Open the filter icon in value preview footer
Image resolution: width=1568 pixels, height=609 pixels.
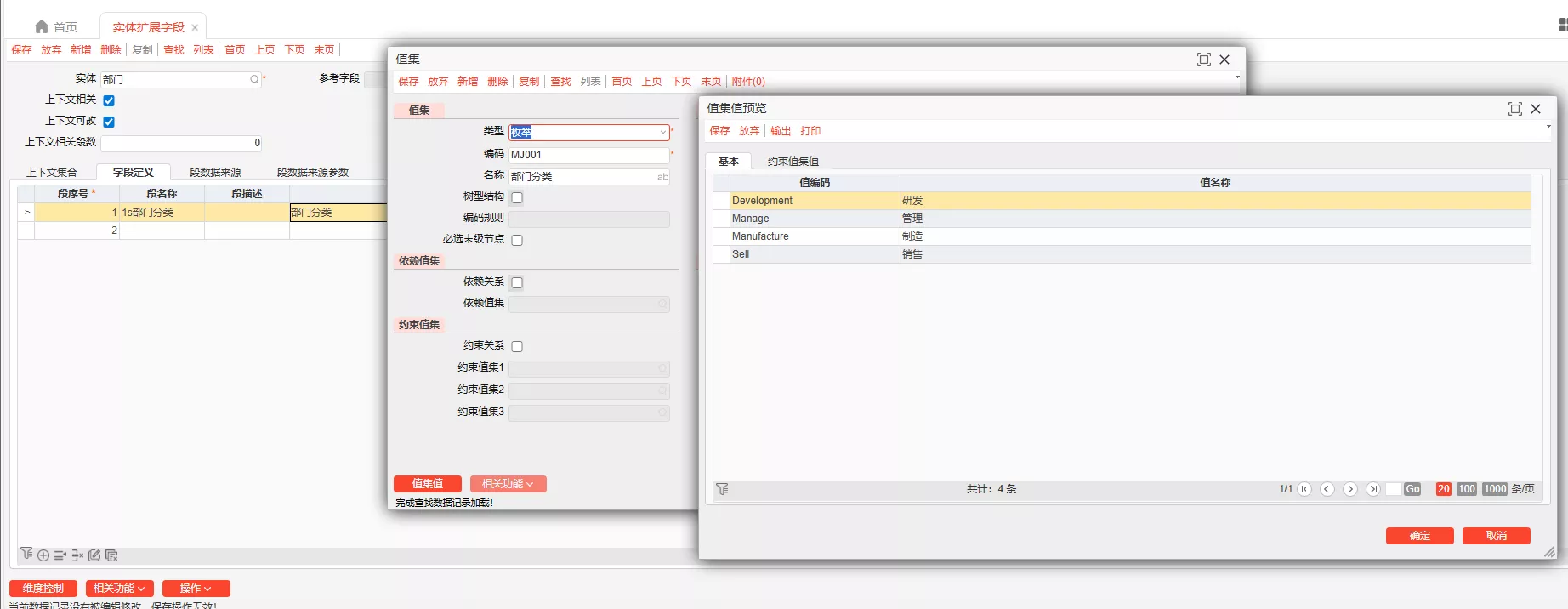click(722, 489)
